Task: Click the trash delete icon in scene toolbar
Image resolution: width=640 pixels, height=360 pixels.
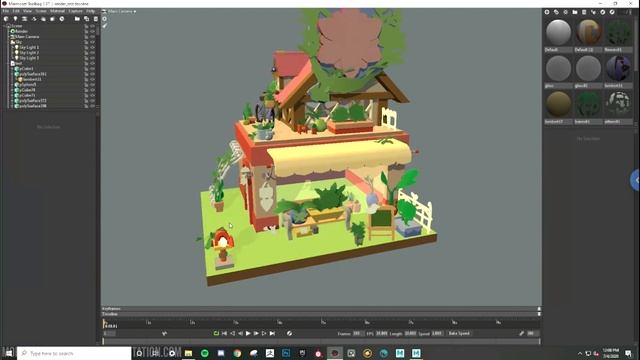Action: [x=96, y=19]
